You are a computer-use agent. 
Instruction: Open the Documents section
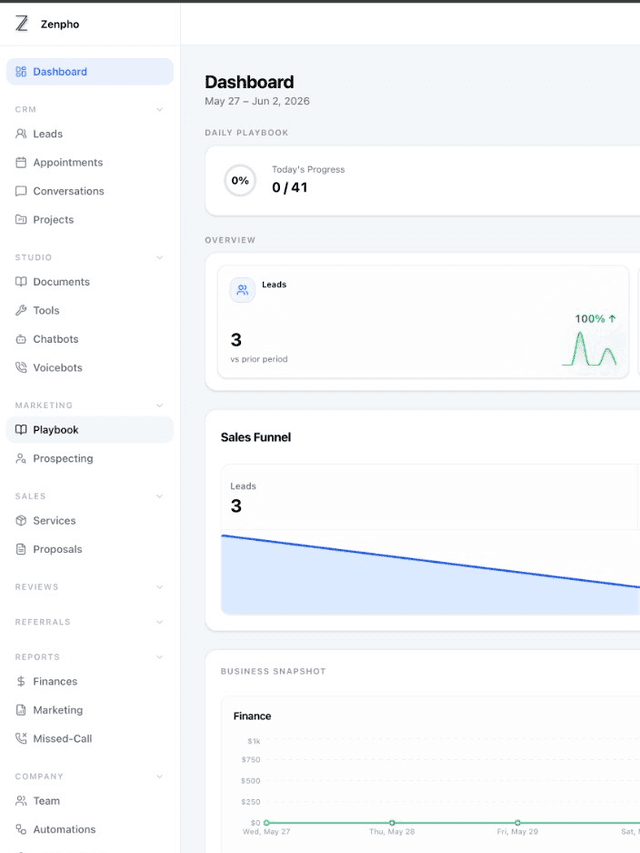[90, 282]
